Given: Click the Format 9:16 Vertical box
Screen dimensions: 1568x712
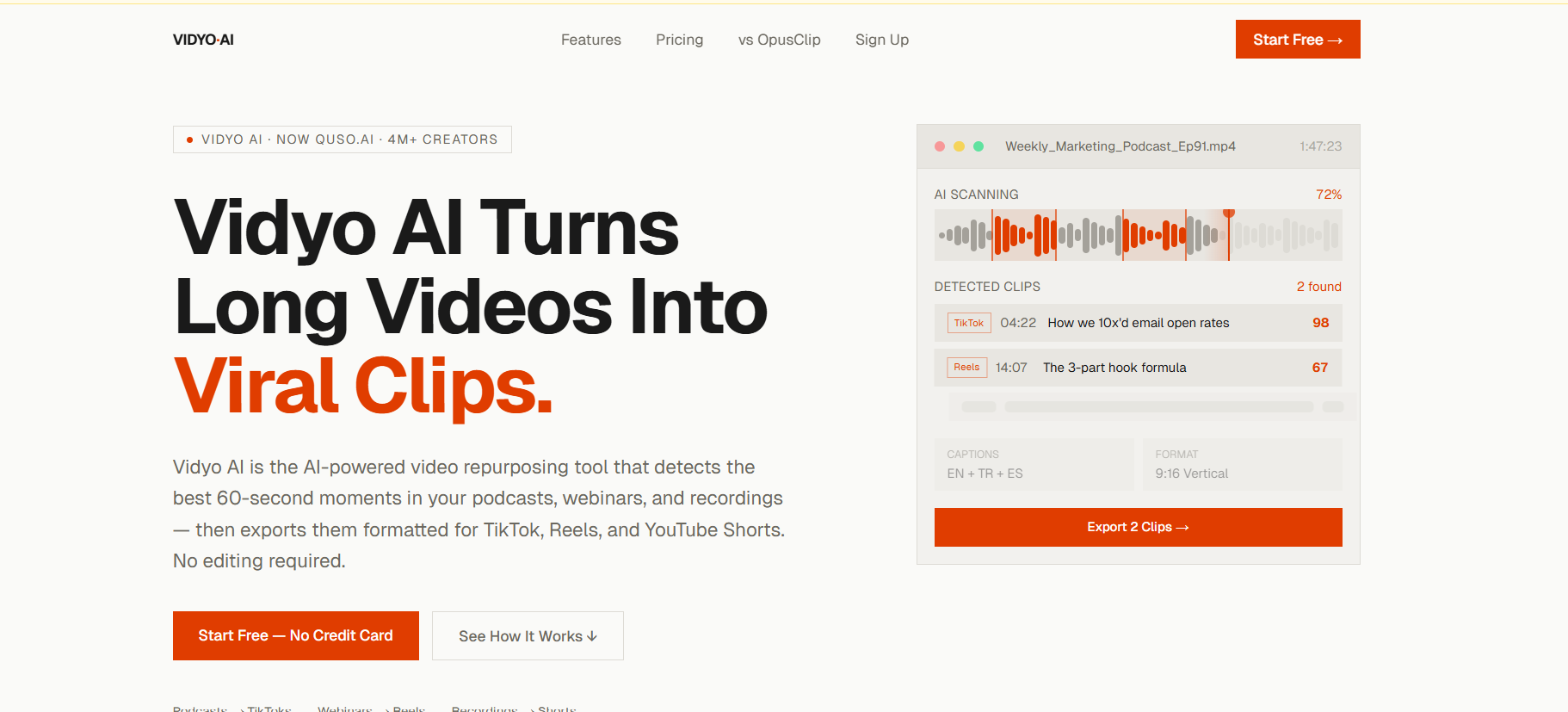Looking at the screenshot, I should pyautogui.click(x=1243, y=465).
